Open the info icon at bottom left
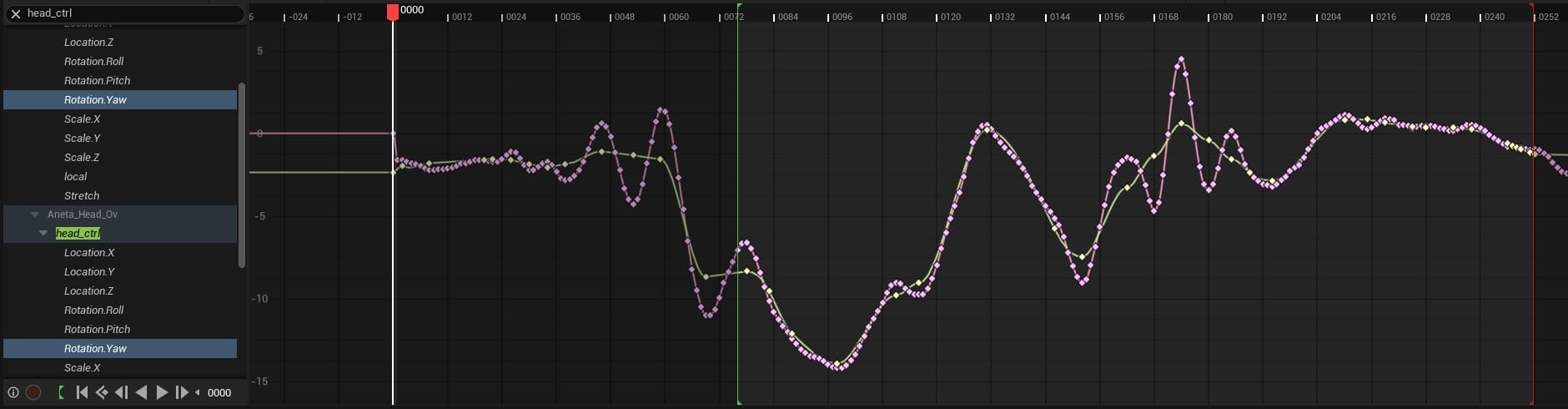This screenshot has width=1568, height=409. 13,392
